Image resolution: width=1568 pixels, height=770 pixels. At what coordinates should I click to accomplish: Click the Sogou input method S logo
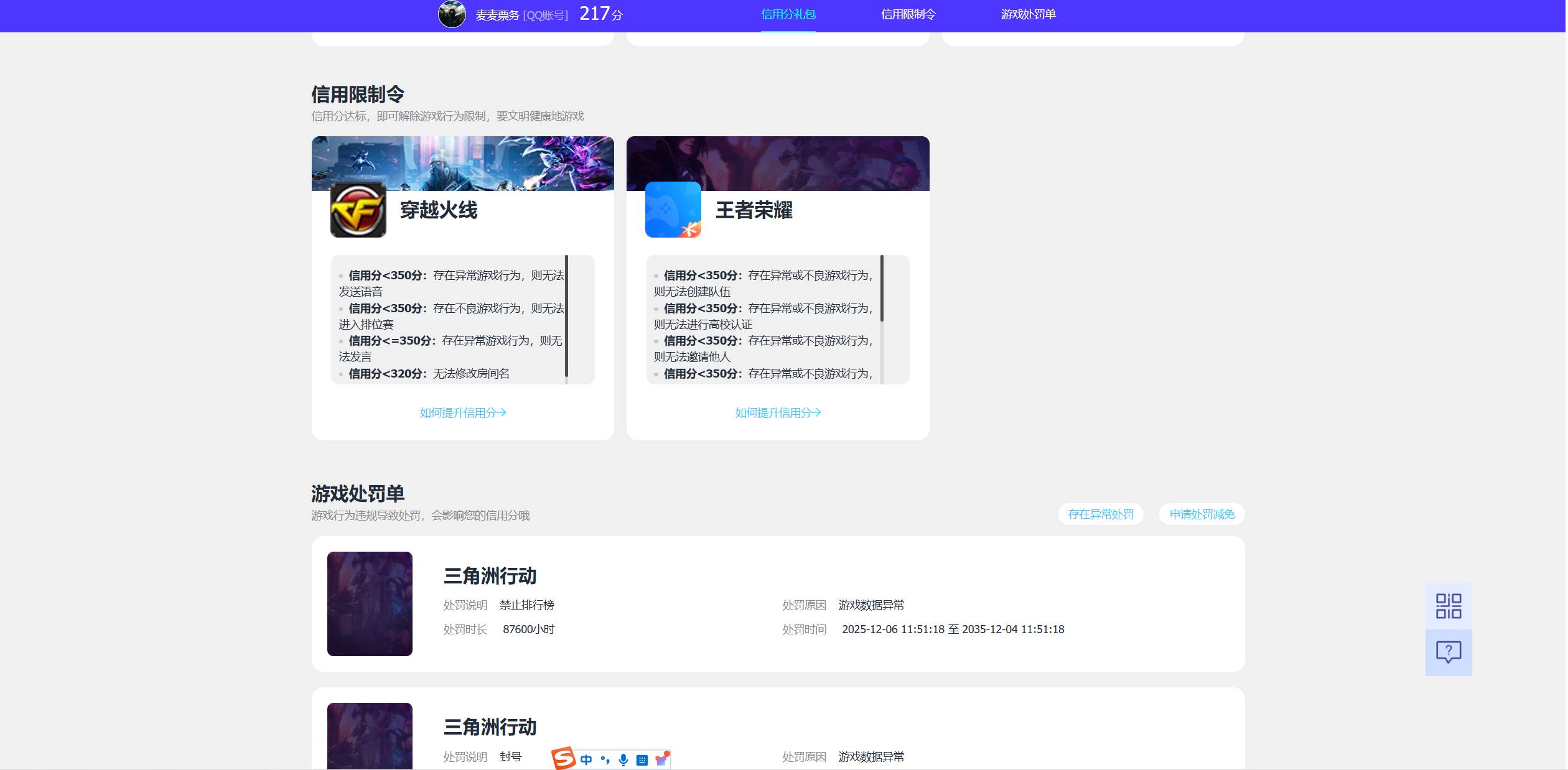coord(564,758)
